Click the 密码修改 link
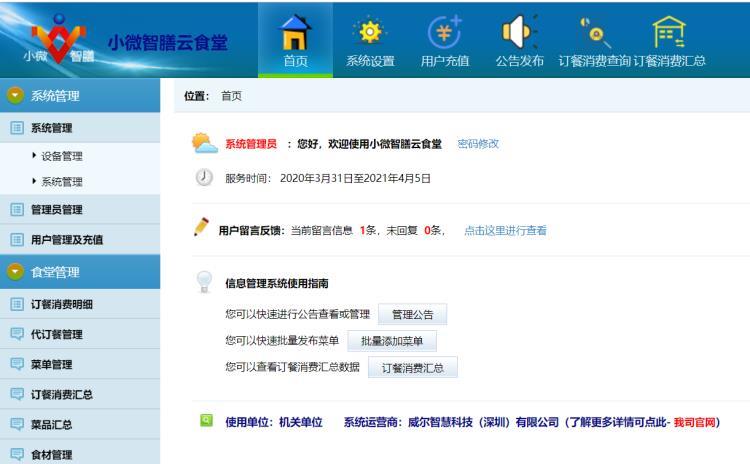 click(x=478, y=144)
